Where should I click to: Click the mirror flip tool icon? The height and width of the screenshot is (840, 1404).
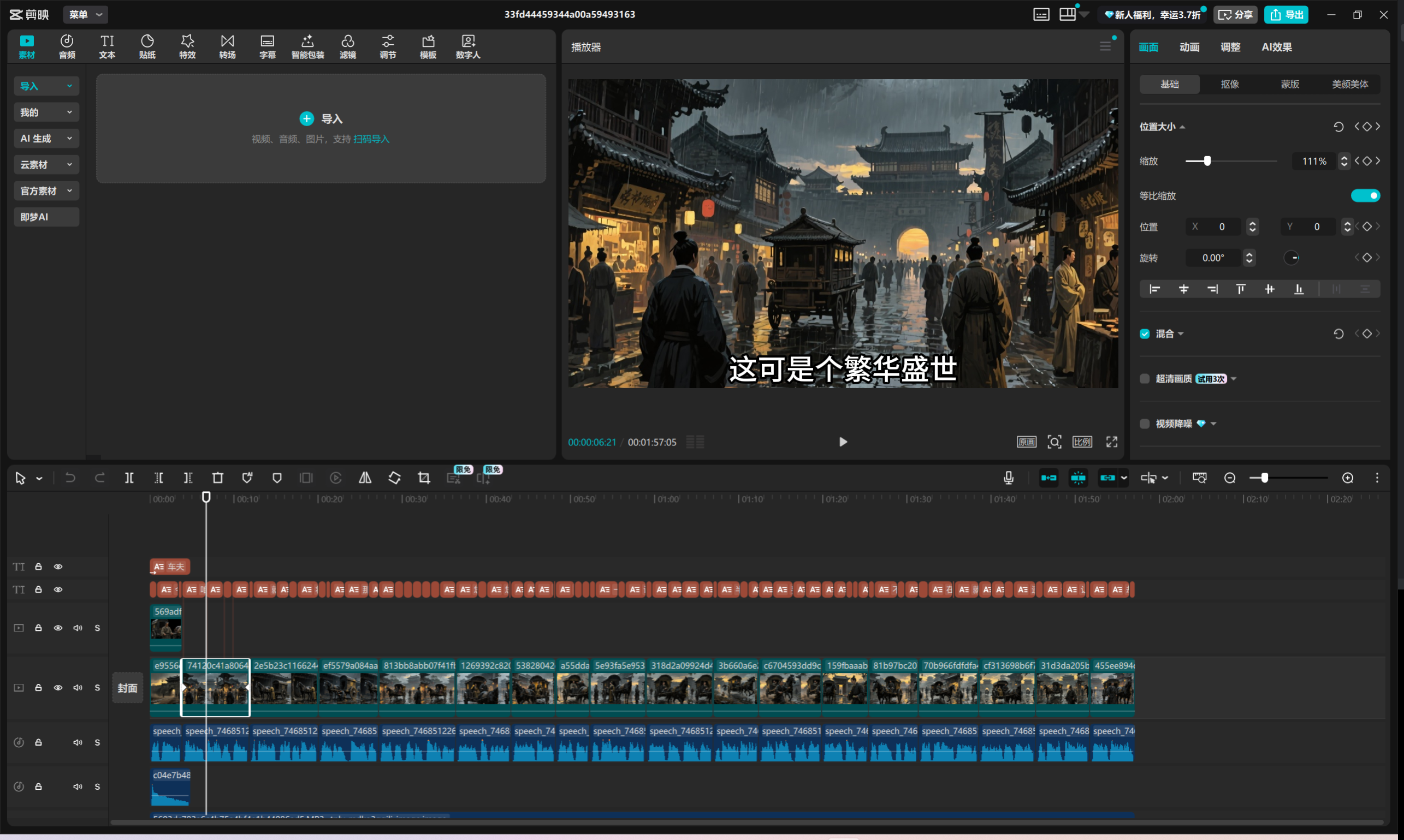(365, 478)
